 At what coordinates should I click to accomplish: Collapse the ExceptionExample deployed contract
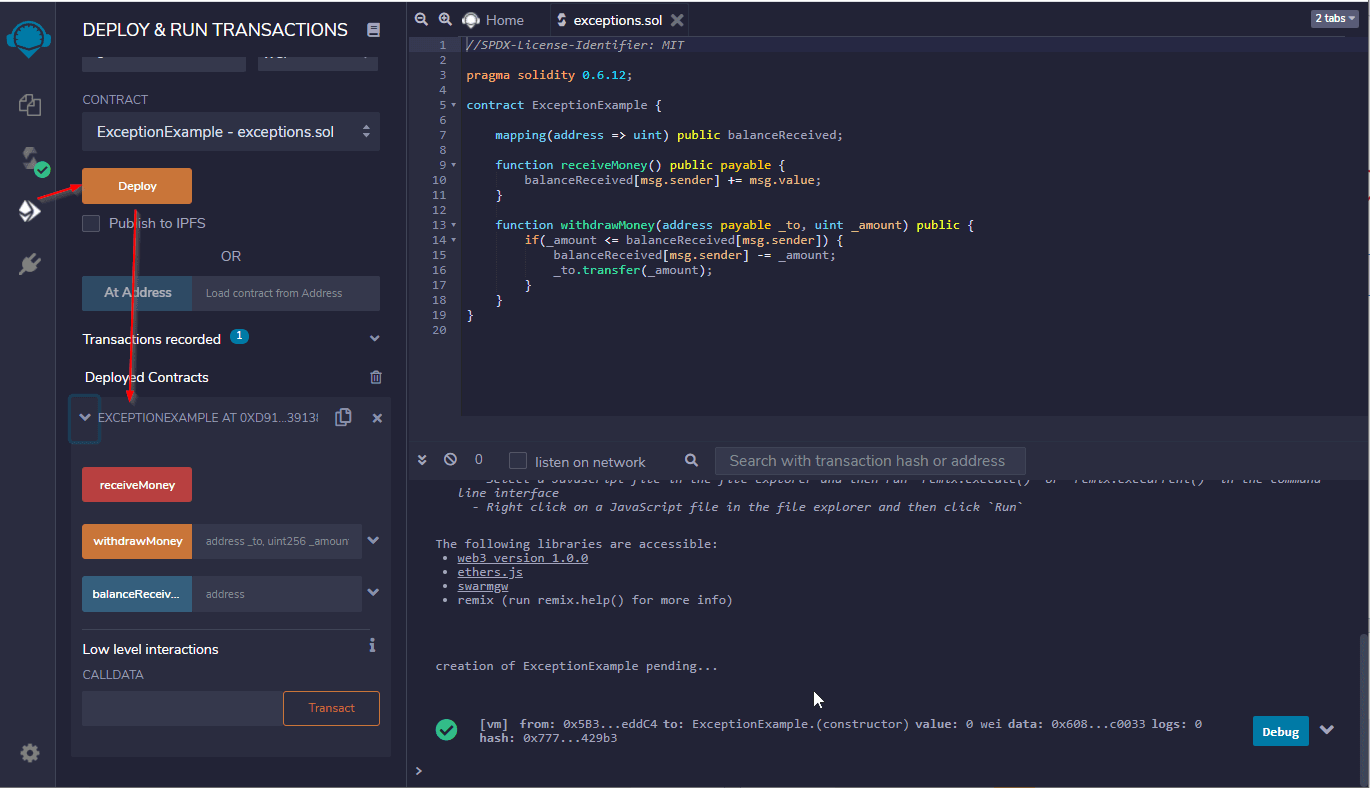85,418
